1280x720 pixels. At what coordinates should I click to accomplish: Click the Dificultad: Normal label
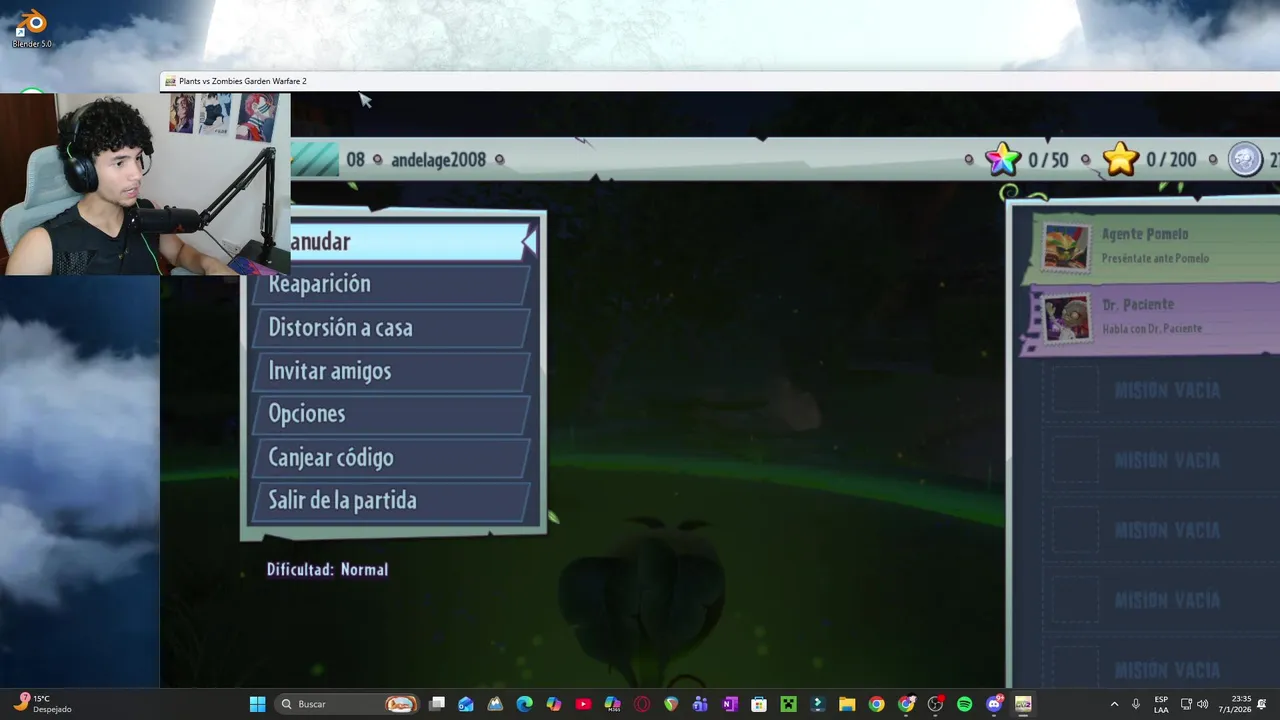pos(327,569)
